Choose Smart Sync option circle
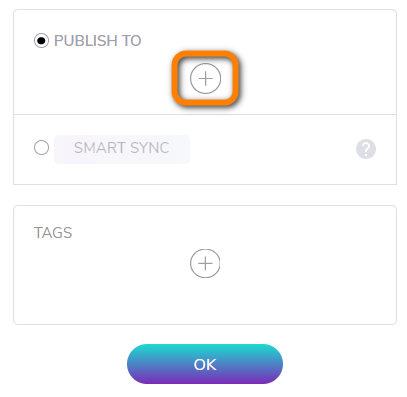Image resolution: width=407 pixels, height=397 pixels. (41, 147)
